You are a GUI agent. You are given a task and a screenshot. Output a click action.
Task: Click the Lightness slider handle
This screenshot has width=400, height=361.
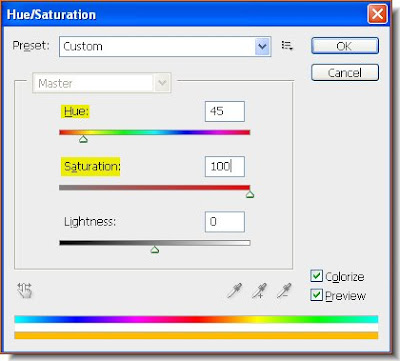[154, 249]
